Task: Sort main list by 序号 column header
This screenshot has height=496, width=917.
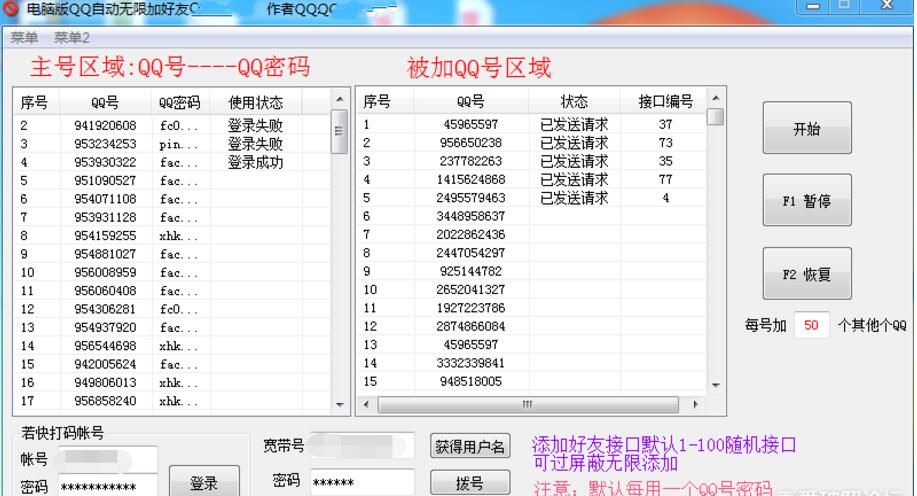Action: [x=34, y=102]
